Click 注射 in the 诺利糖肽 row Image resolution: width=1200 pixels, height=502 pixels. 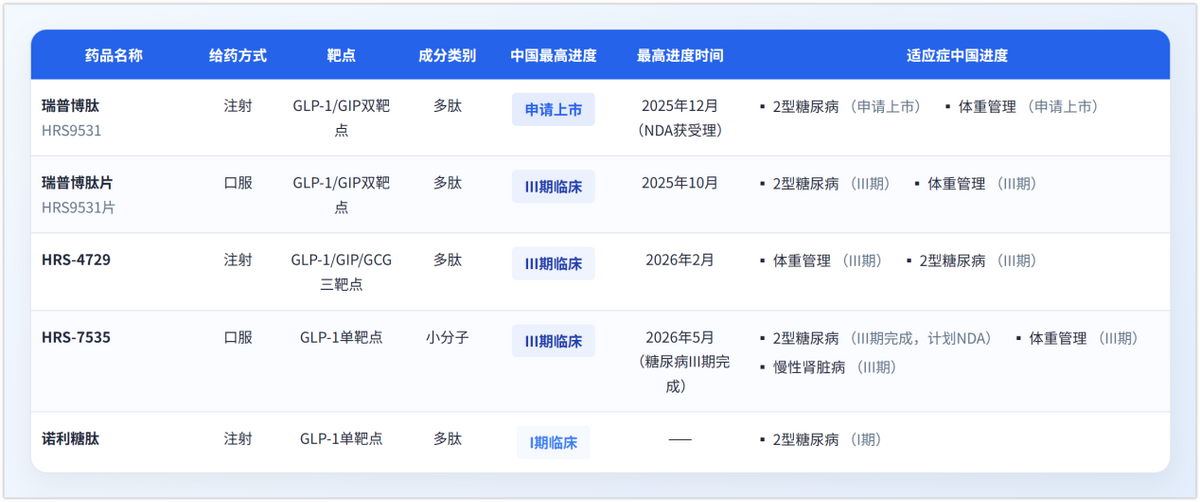point(238,438)
